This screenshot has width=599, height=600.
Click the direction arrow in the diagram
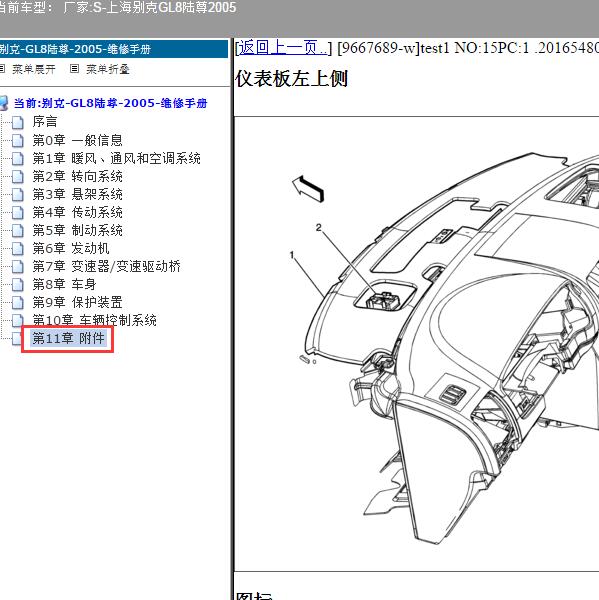tap(308, 188)
